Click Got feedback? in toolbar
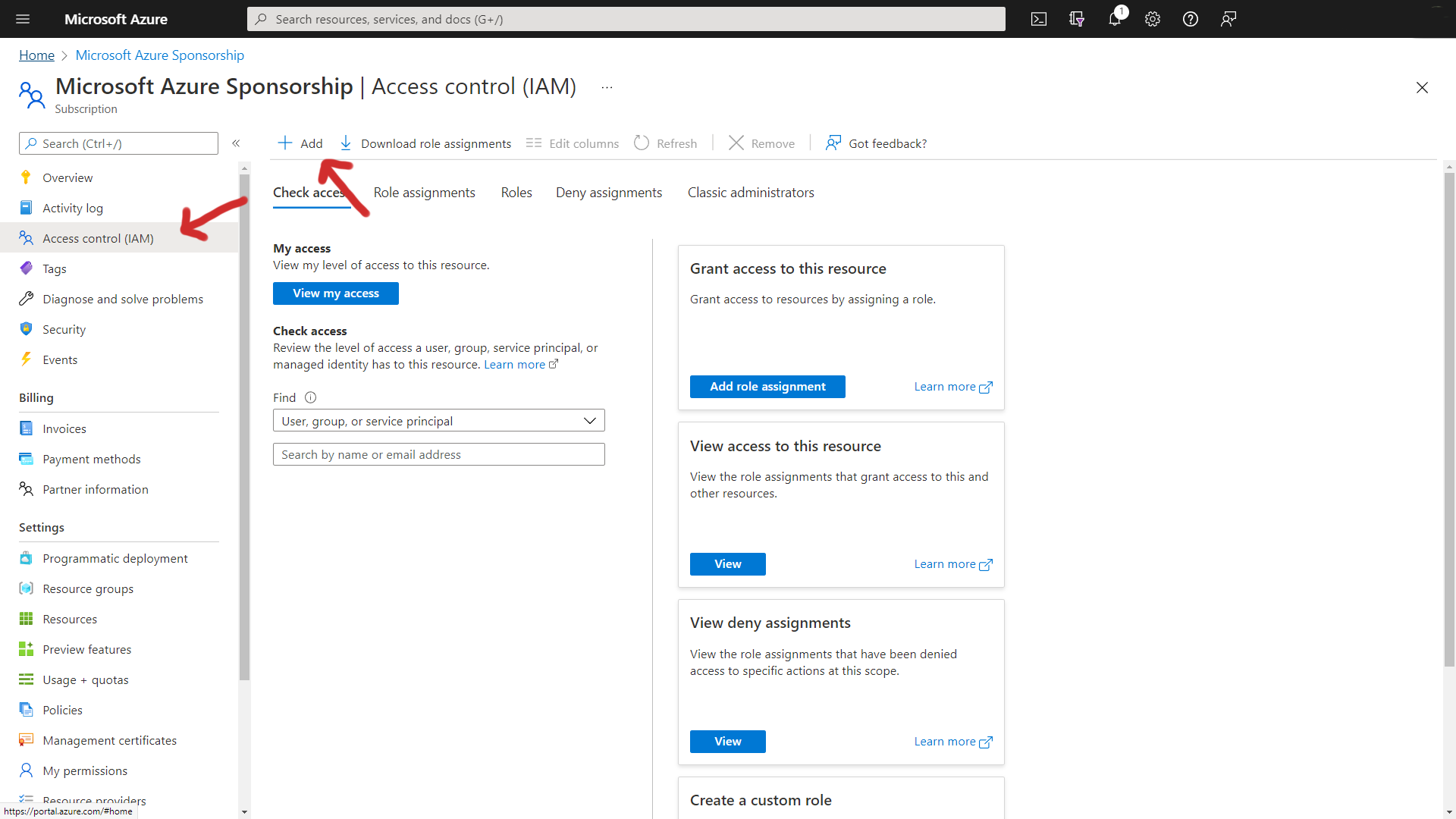The height and width of the screenshot is (819, 1456). click(877, 143)
